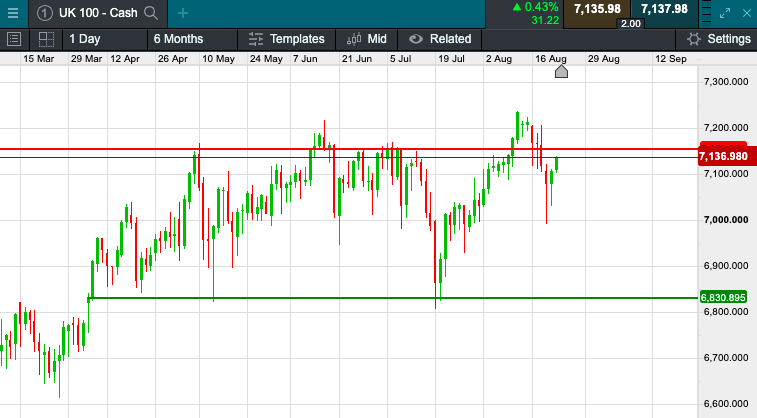The width and height of the screenshot is (757, 418).
Task: Click the window layout icon near top right
Action: click(706, 13)
